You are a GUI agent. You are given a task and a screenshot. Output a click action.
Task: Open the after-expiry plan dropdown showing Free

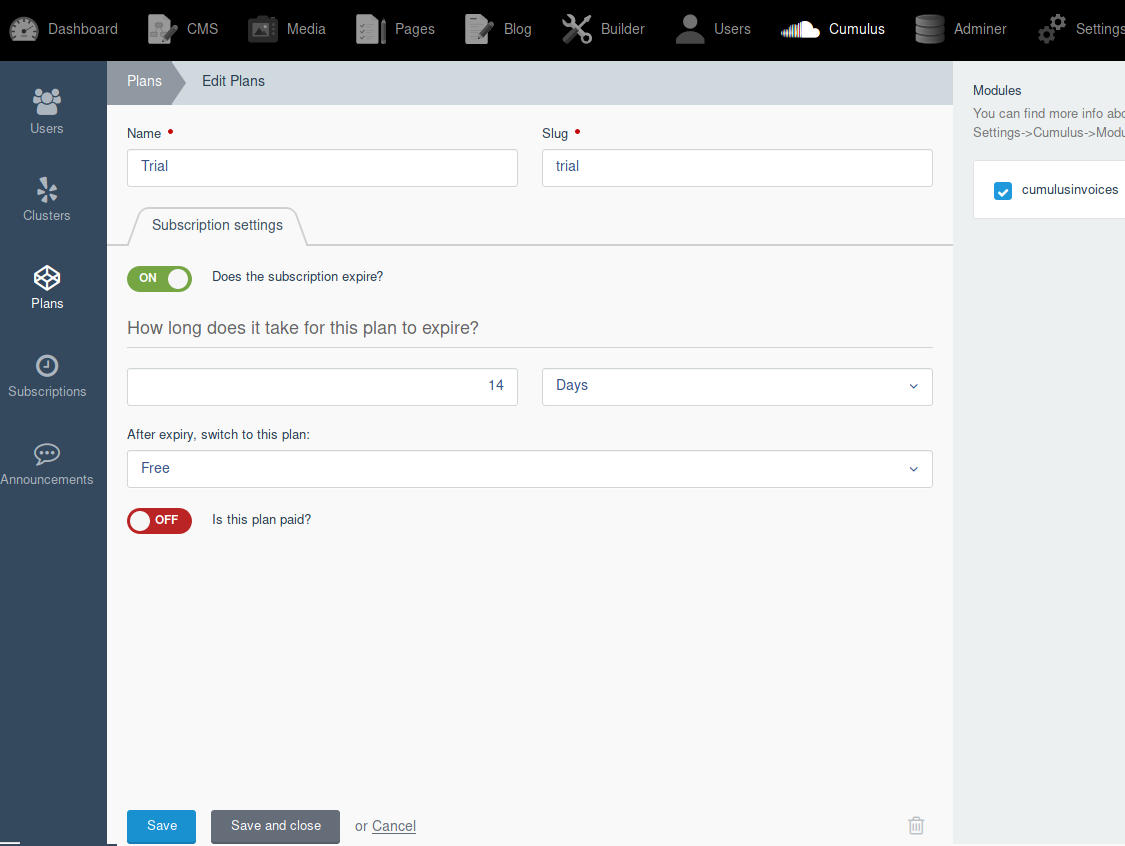529,469
